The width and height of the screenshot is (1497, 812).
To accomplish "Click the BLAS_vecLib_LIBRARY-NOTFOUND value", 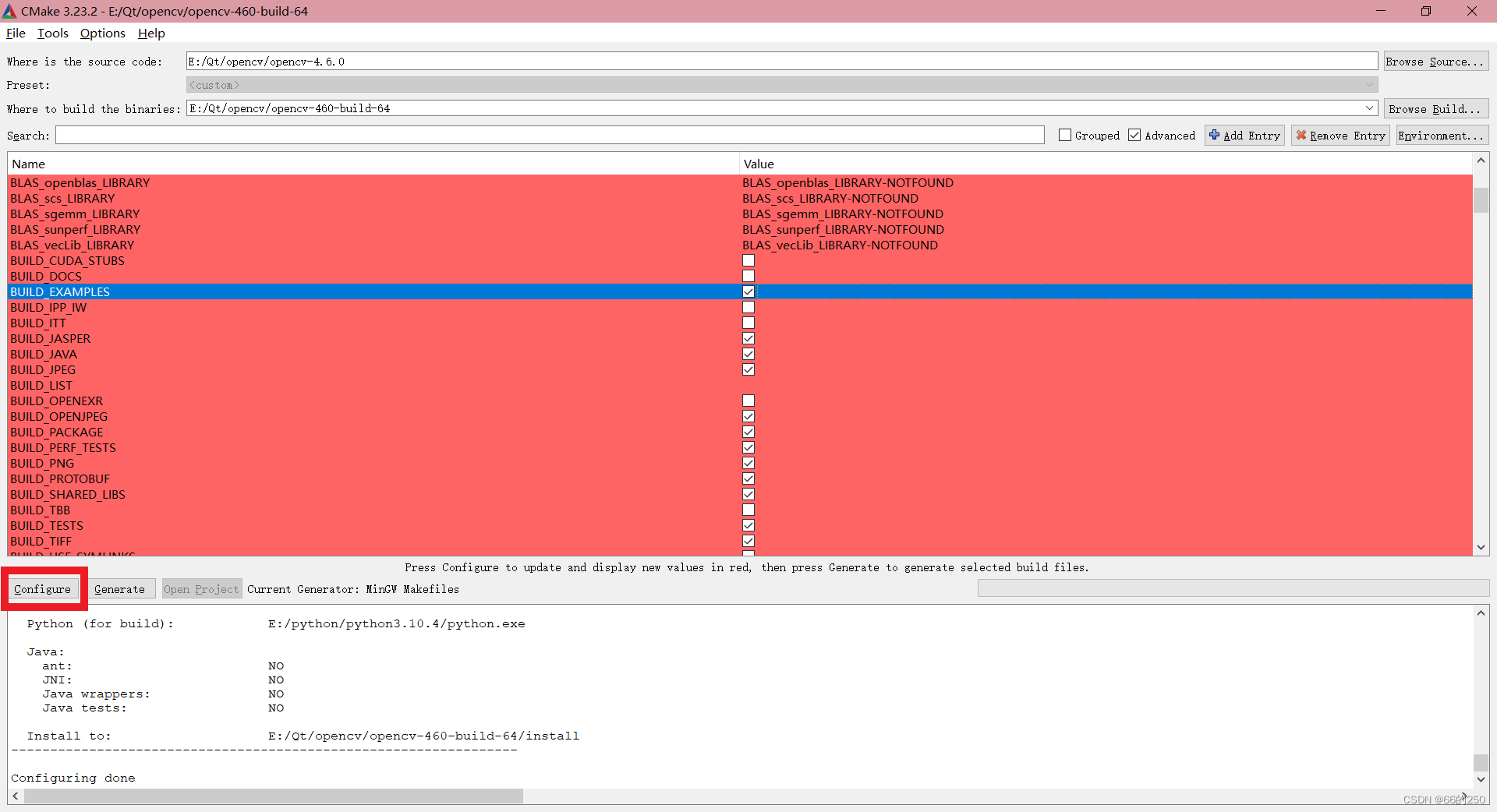I will pyautogui.click(x=840, y=245).
